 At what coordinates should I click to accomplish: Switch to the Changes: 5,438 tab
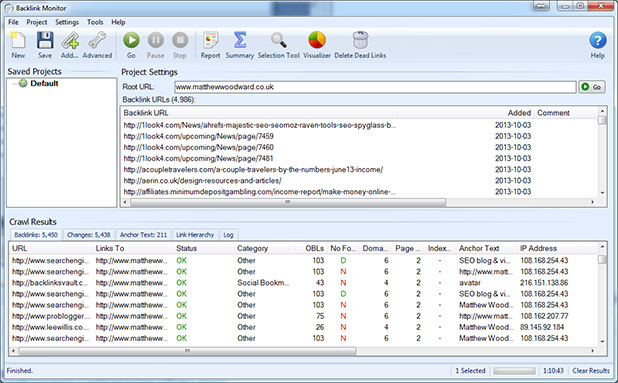(x=89, y=235)
